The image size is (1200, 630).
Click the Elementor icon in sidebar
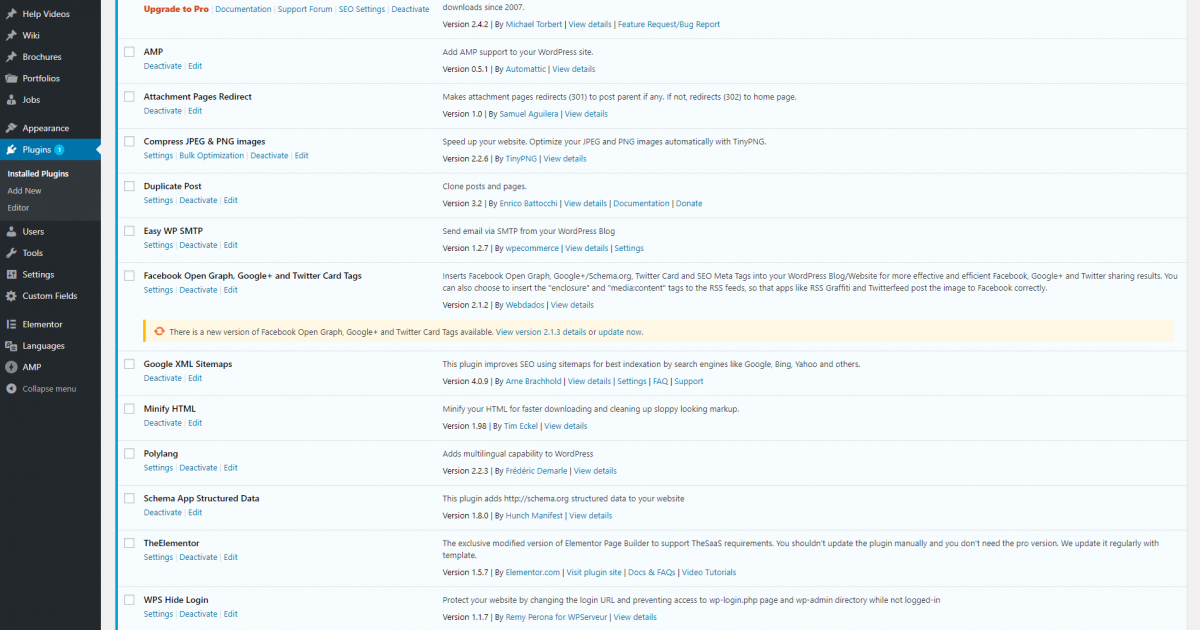[11, 324]
